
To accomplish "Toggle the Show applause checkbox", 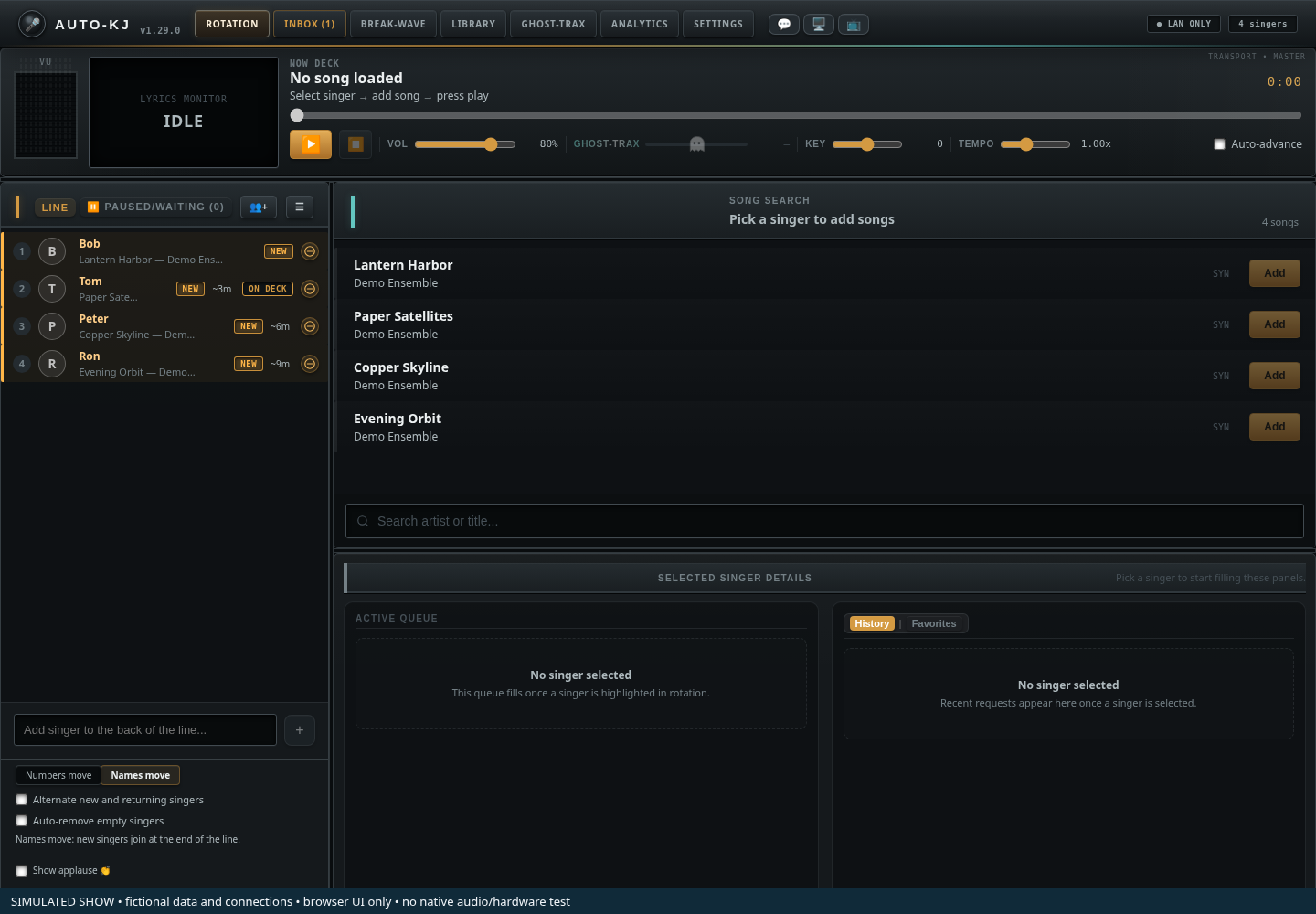I will point(21,871).
